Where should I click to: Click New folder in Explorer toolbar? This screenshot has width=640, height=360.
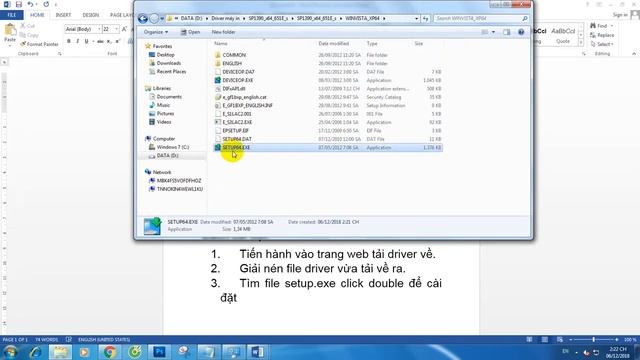tap(223, 32)
